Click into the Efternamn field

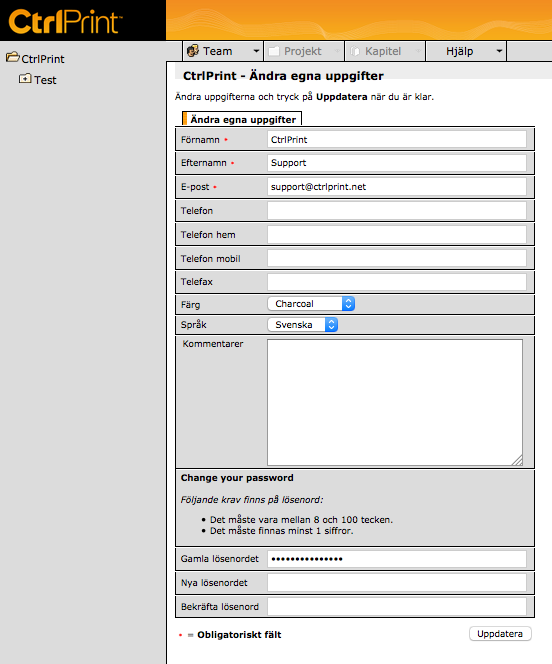coord(397,163)
